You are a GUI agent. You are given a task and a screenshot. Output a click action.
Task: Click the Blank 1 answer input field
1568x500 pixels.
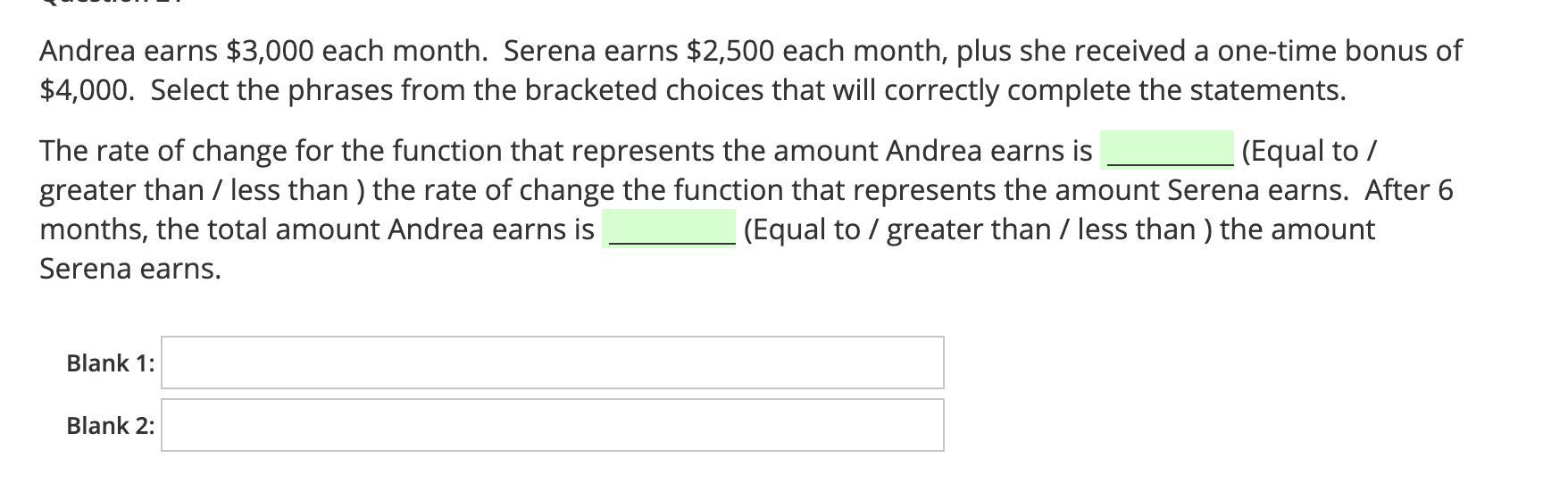(x=552, y=362)
